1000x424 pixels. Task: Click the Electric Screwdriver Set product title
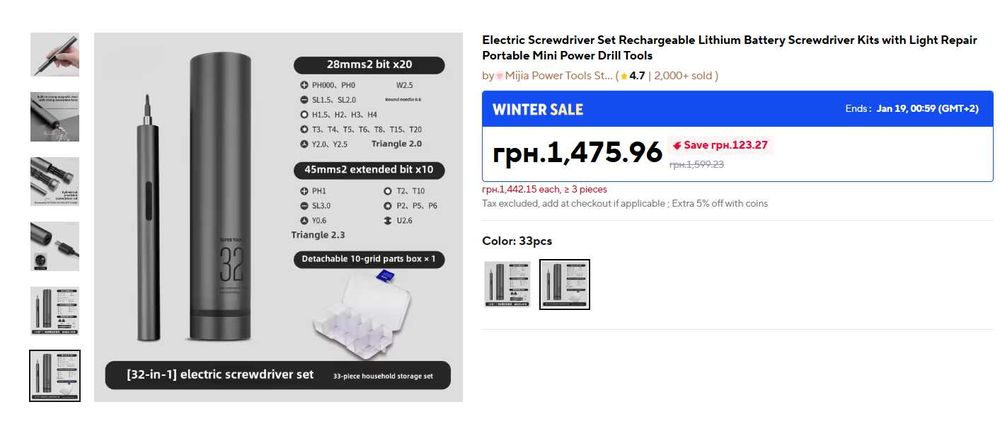pos(730,47)
